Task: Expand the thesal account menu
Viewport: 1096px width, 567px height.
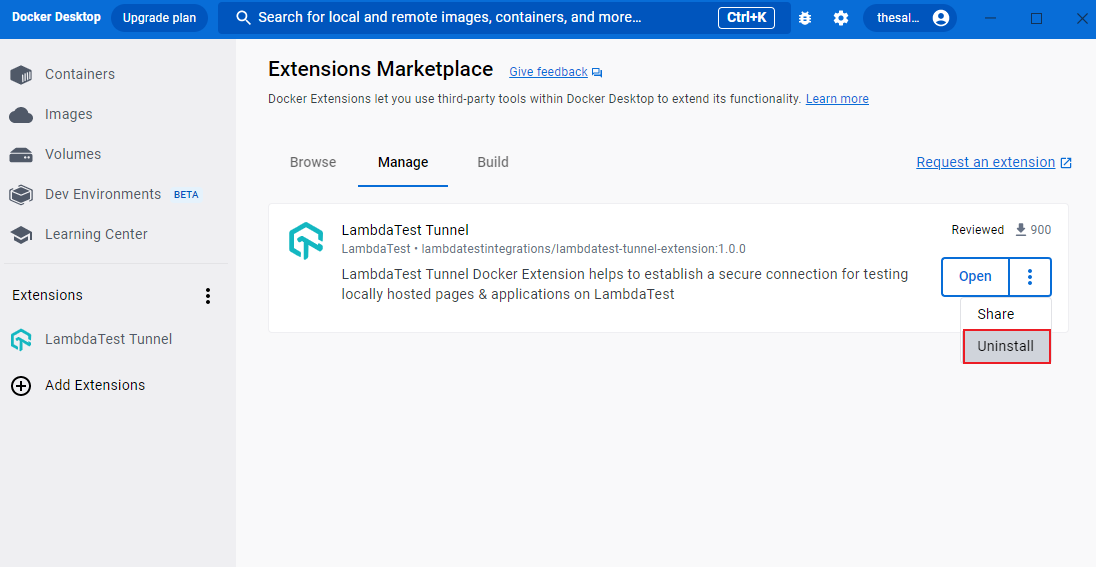Action: pyautogui.click(x=909, y=18)
